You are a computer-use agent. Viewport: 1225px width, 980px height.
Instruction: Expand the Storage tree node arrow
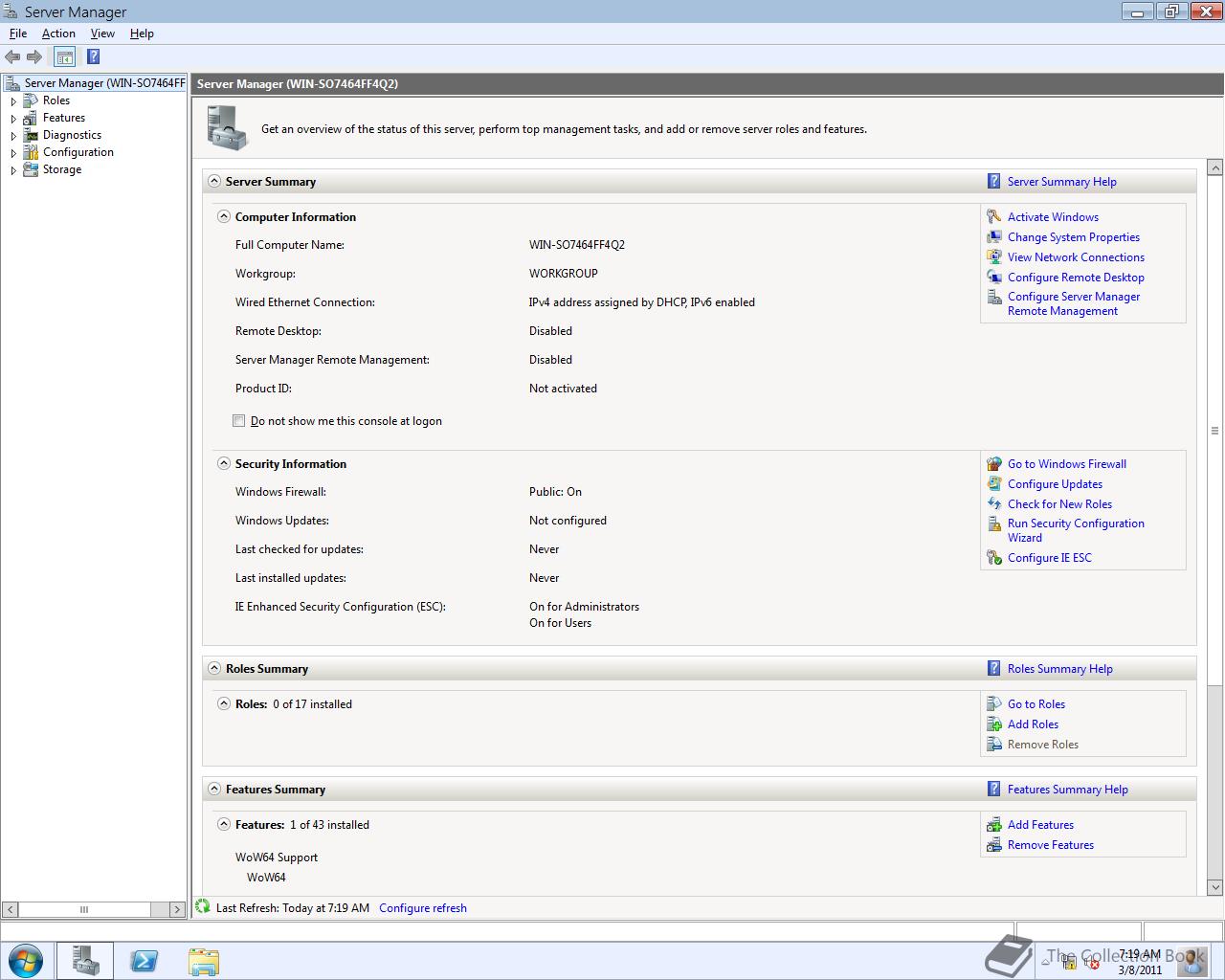(13, 170)
